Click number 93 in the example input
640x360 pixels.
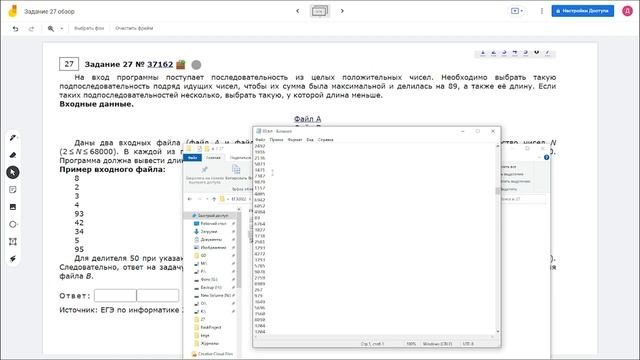pos(79,214)
